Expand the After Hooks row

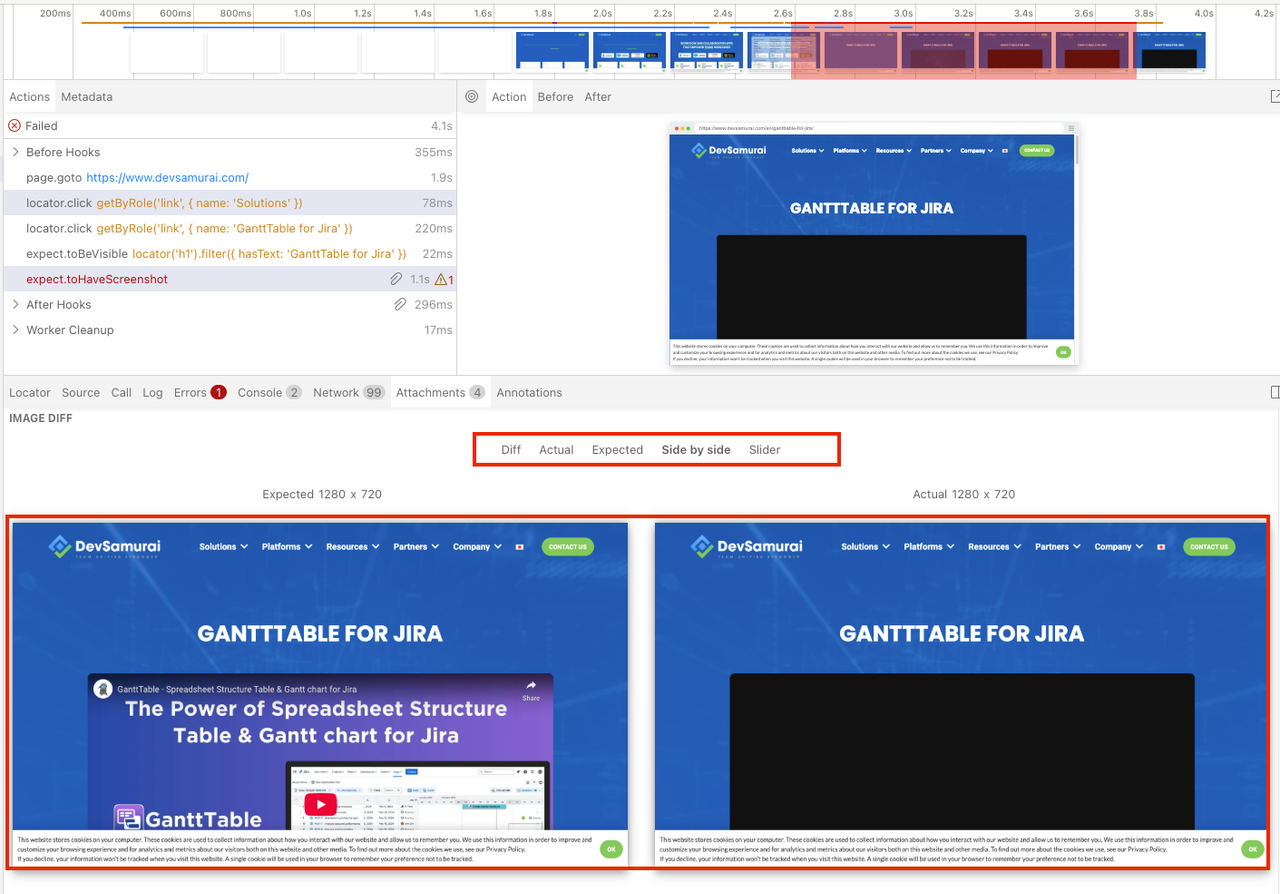click(16, 305)
